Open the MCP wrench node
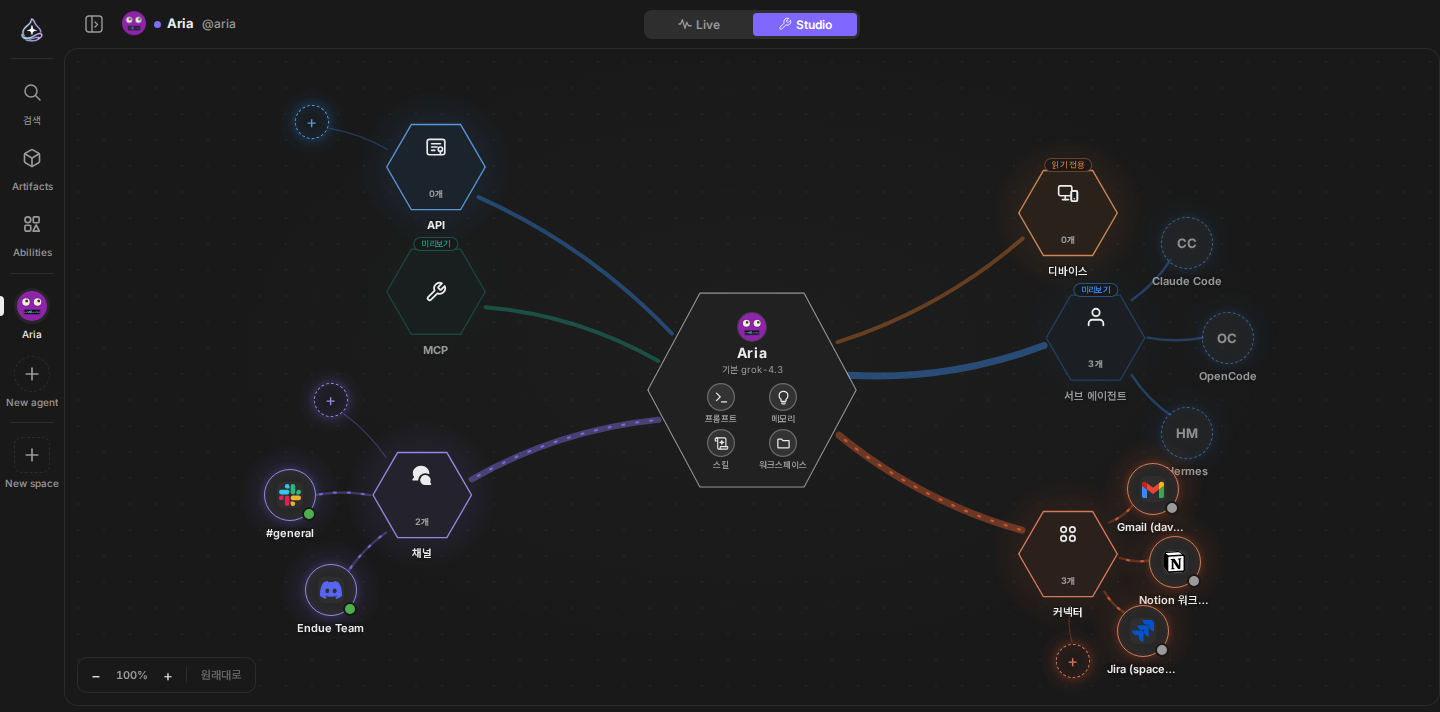This screenshot has height=712, width=1440. (x=436, y=291)
